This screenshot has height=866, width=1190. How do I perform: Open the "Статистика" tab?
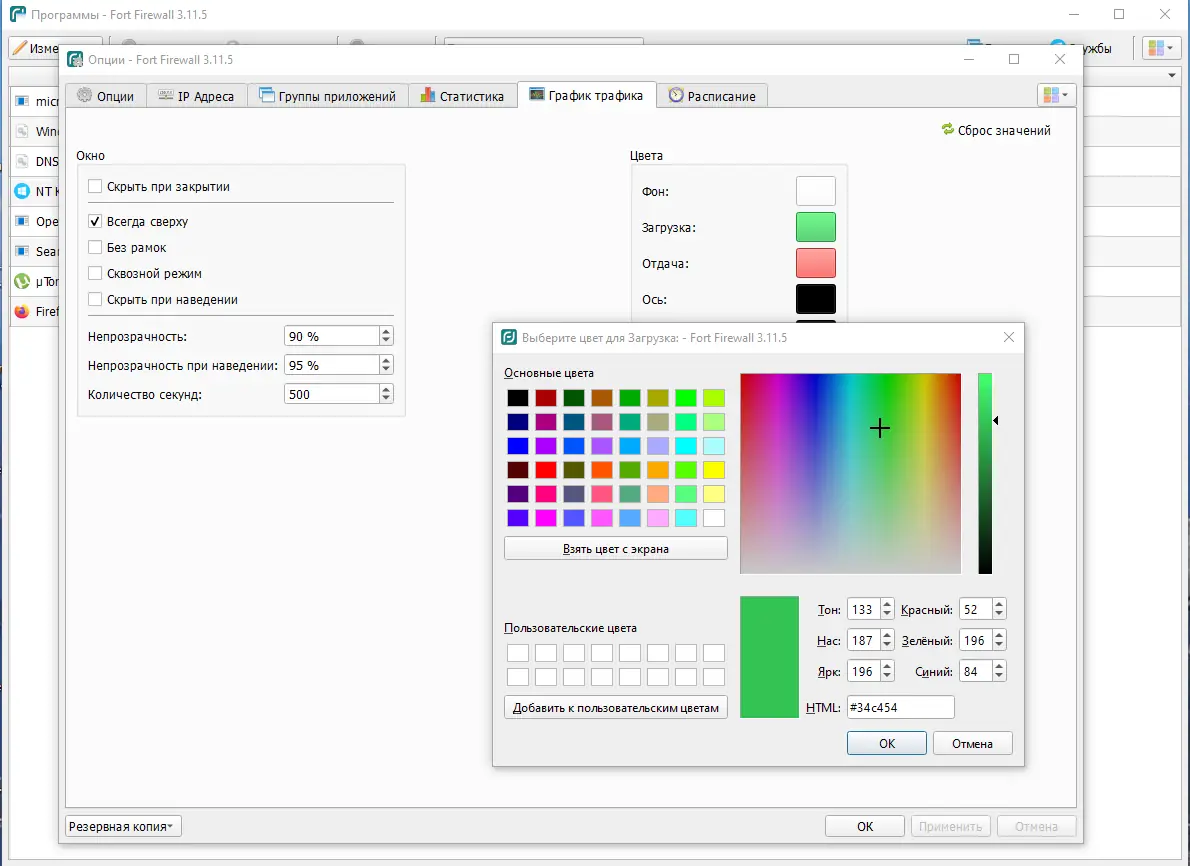462,96
